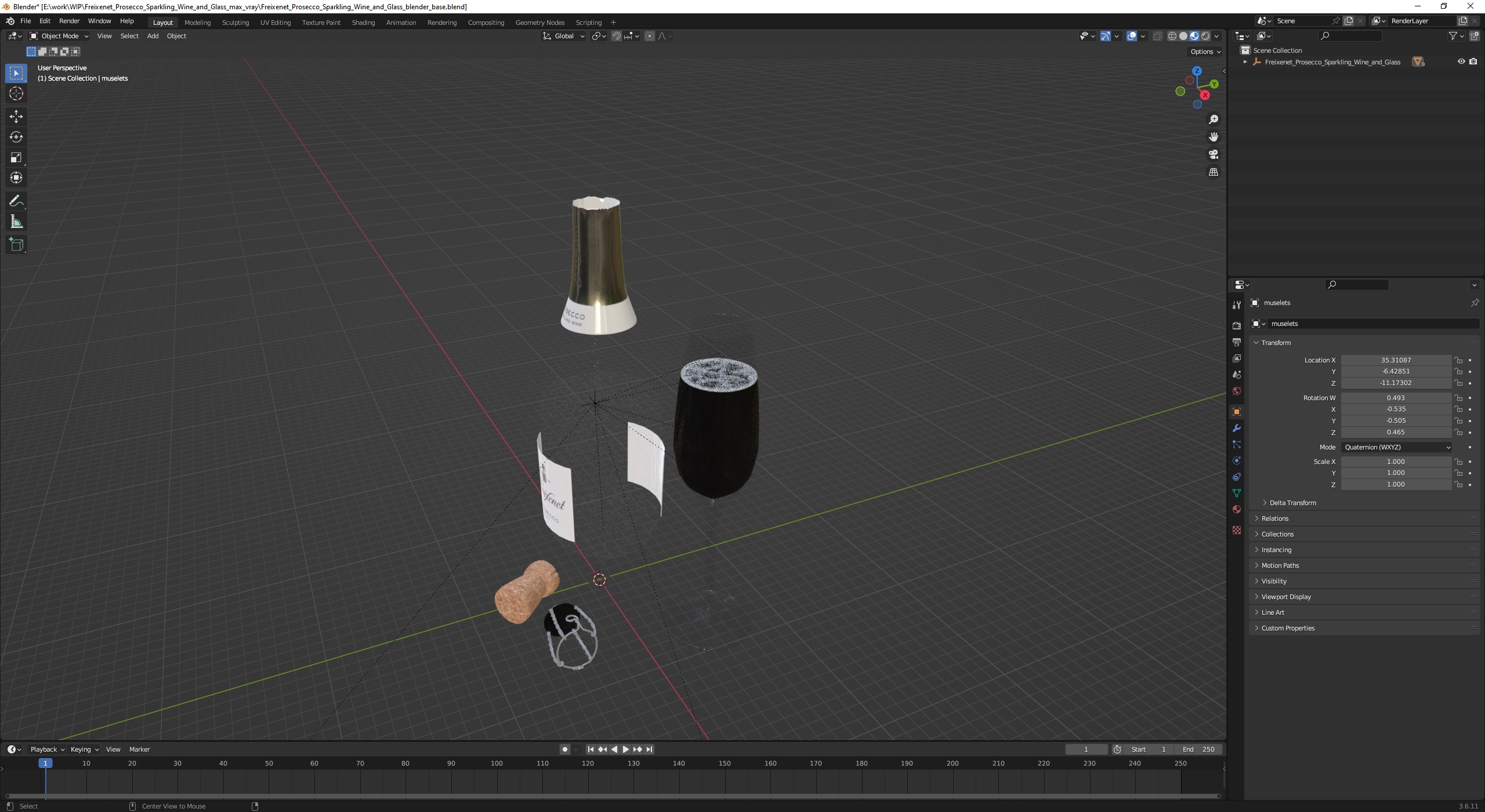Toggle proportional editing in header
The height and width of the screenshot is (812, 1485).
click(x=650, y=36)
